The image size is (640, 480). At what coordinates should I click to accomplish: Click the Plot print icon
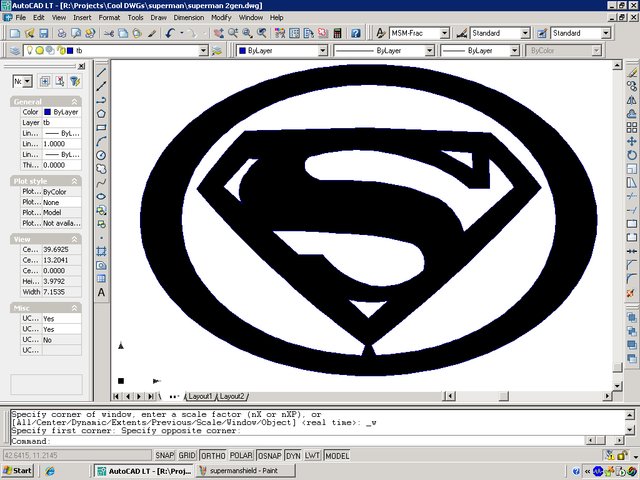(62, 33)
